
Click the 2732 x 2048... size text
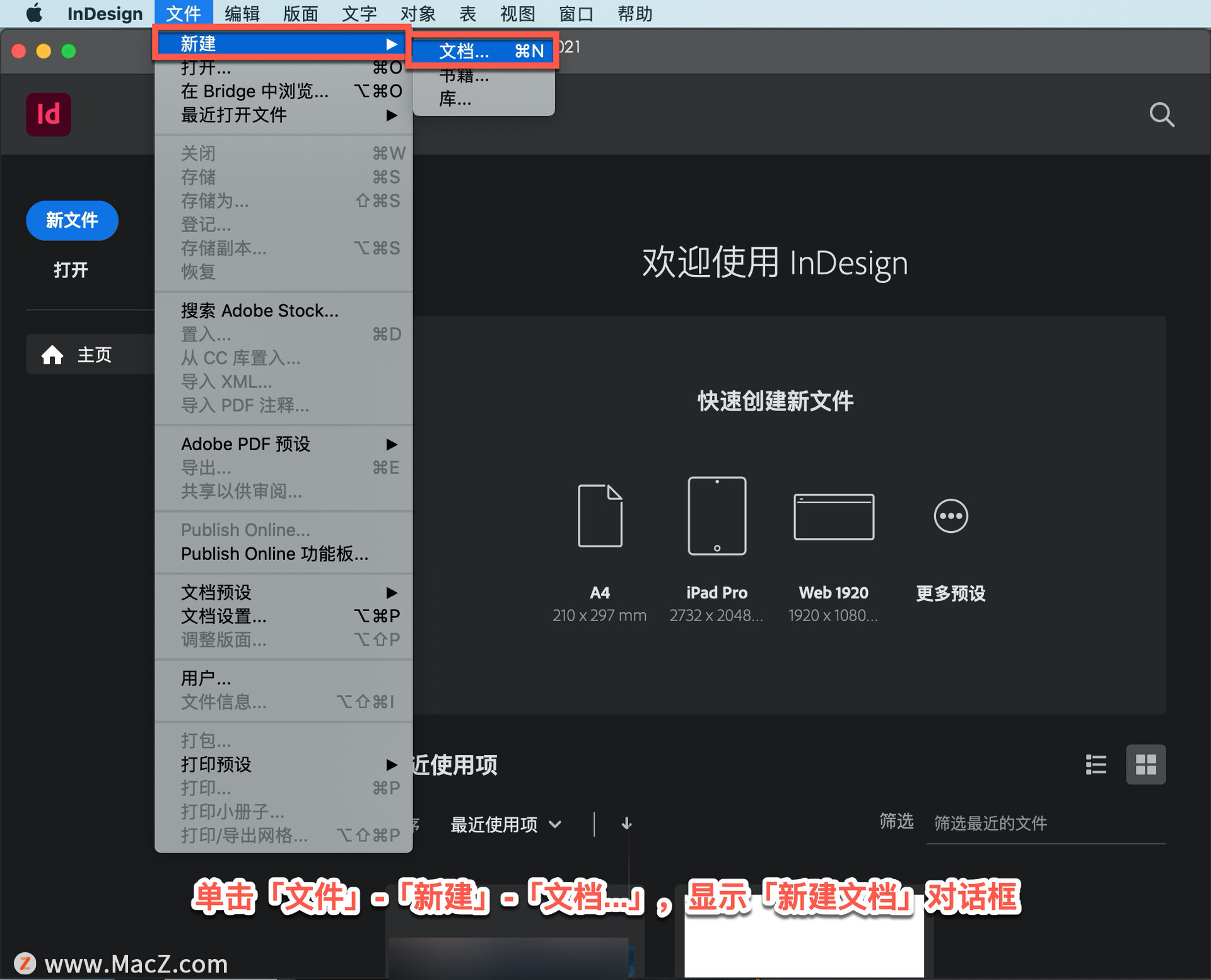(x=717, y=615)
